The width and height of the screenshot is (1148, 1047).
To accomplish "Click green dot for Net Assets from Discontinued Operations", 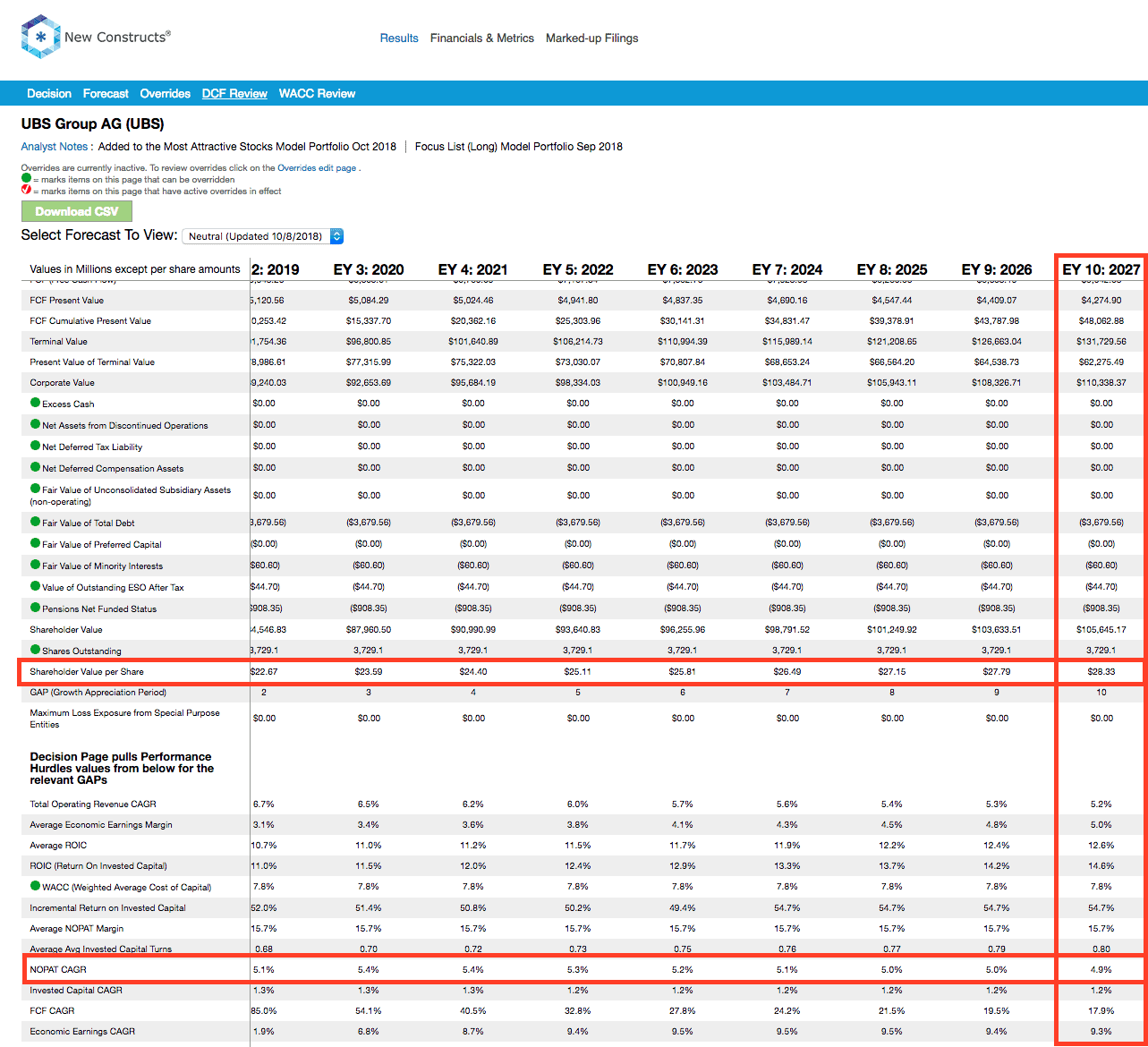I will [35, 424].
